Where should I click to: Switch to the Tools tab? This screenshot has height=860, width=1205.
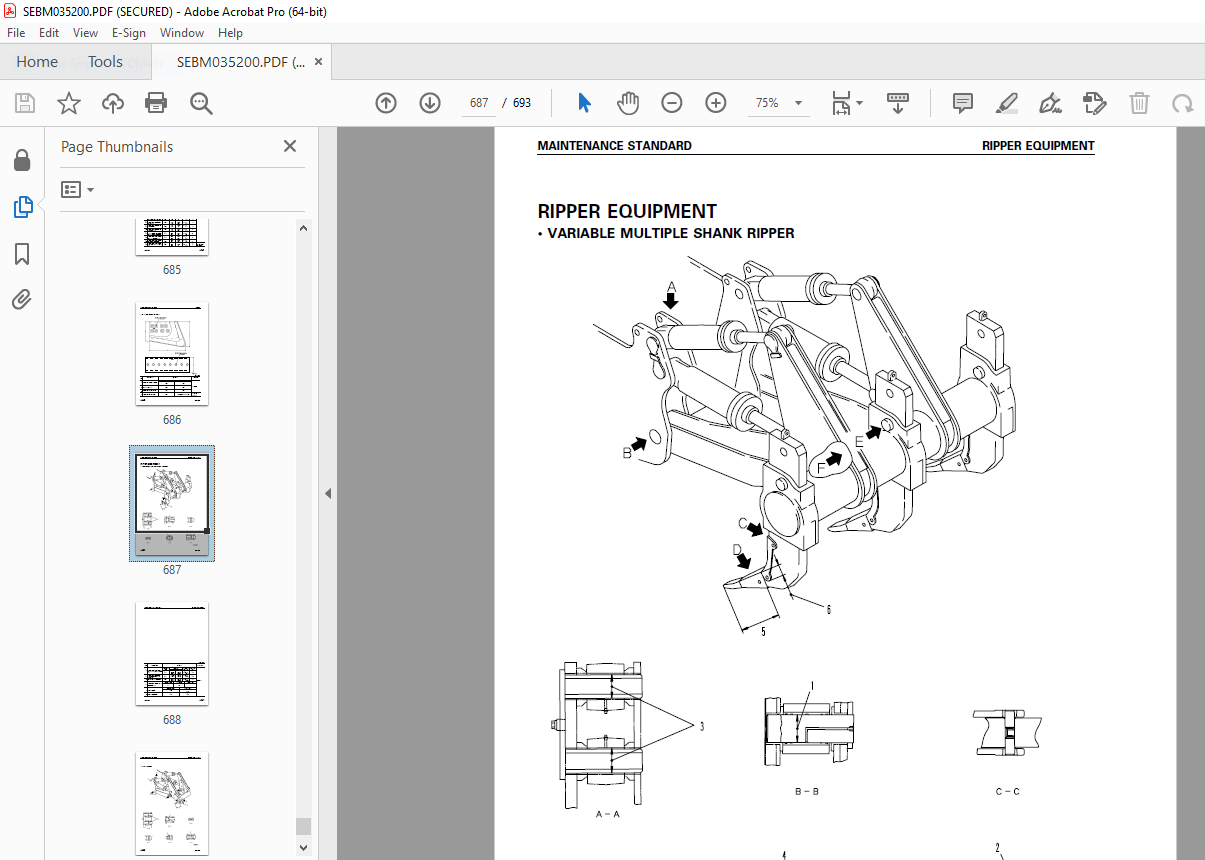pyautogui.click(x=105, y=62)
